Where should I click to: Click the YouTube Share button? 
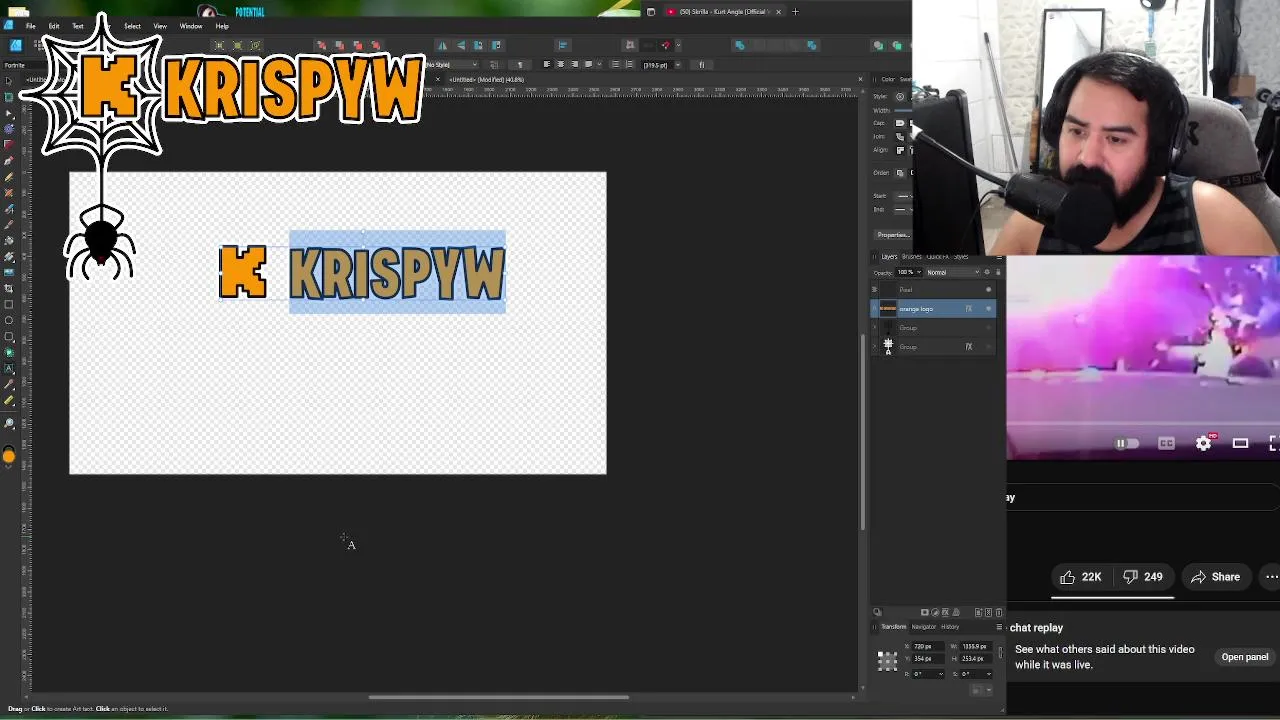pos(1216,577)
